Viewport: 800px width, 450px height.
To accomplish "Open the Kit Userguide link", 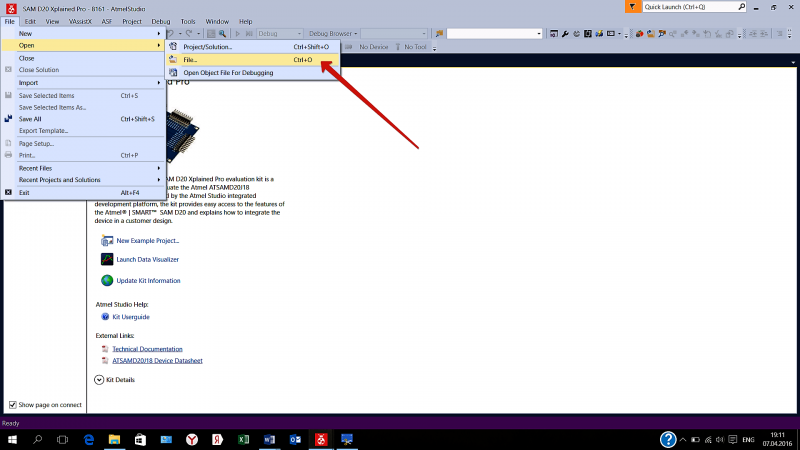I will pyautogui.click(x=131, y=317).
